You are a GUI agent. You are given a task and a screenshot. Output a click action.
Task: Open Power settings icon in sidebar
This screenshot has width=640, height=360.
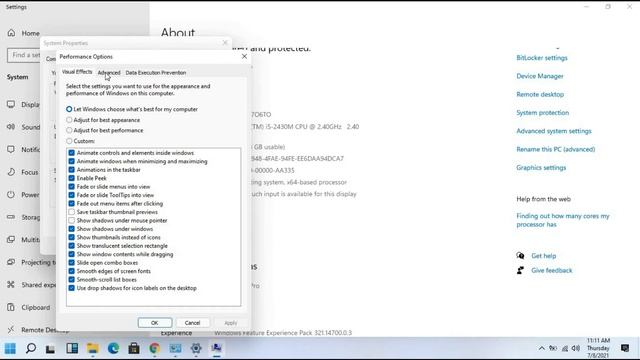11,195
